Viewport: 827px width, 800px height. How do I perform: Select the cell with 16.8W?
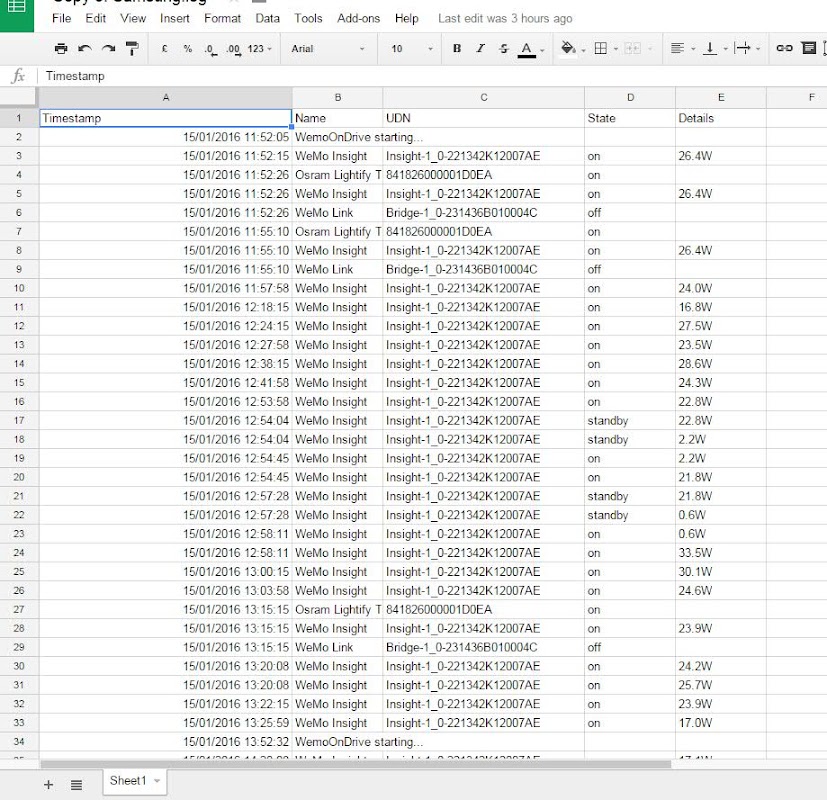coord(721,307)
